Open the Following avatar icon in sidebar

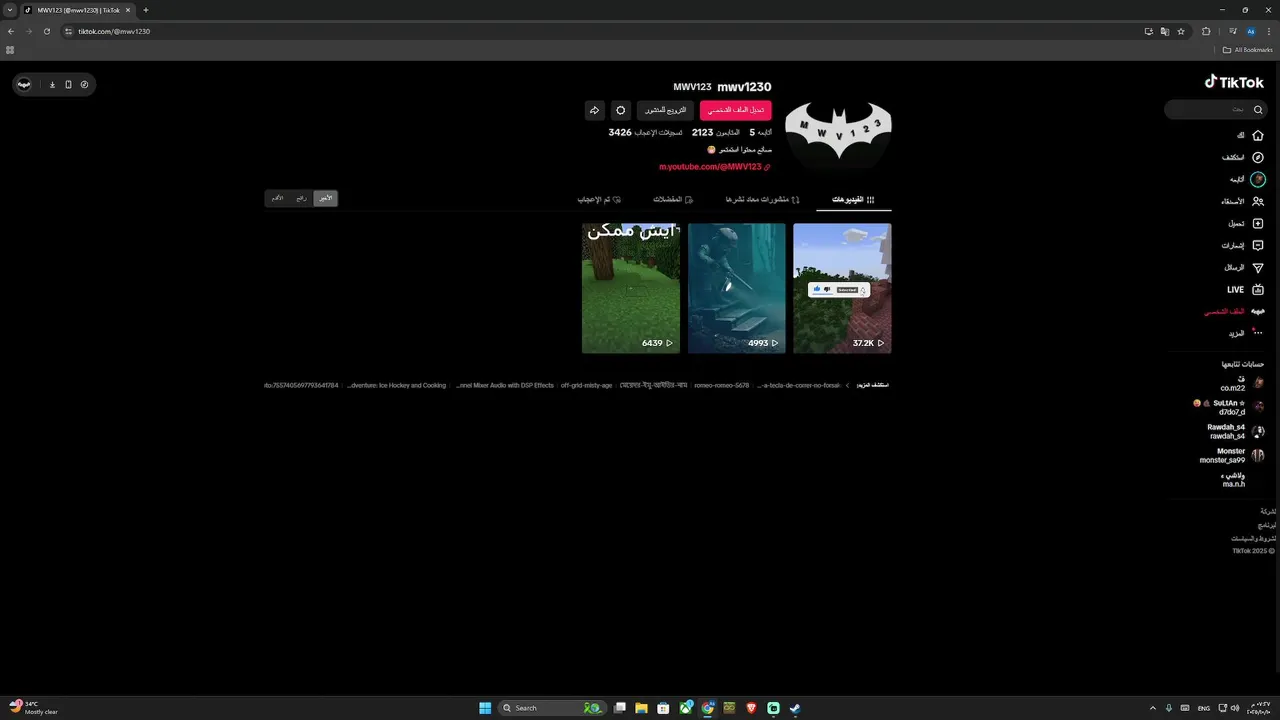coord(1258,179)
